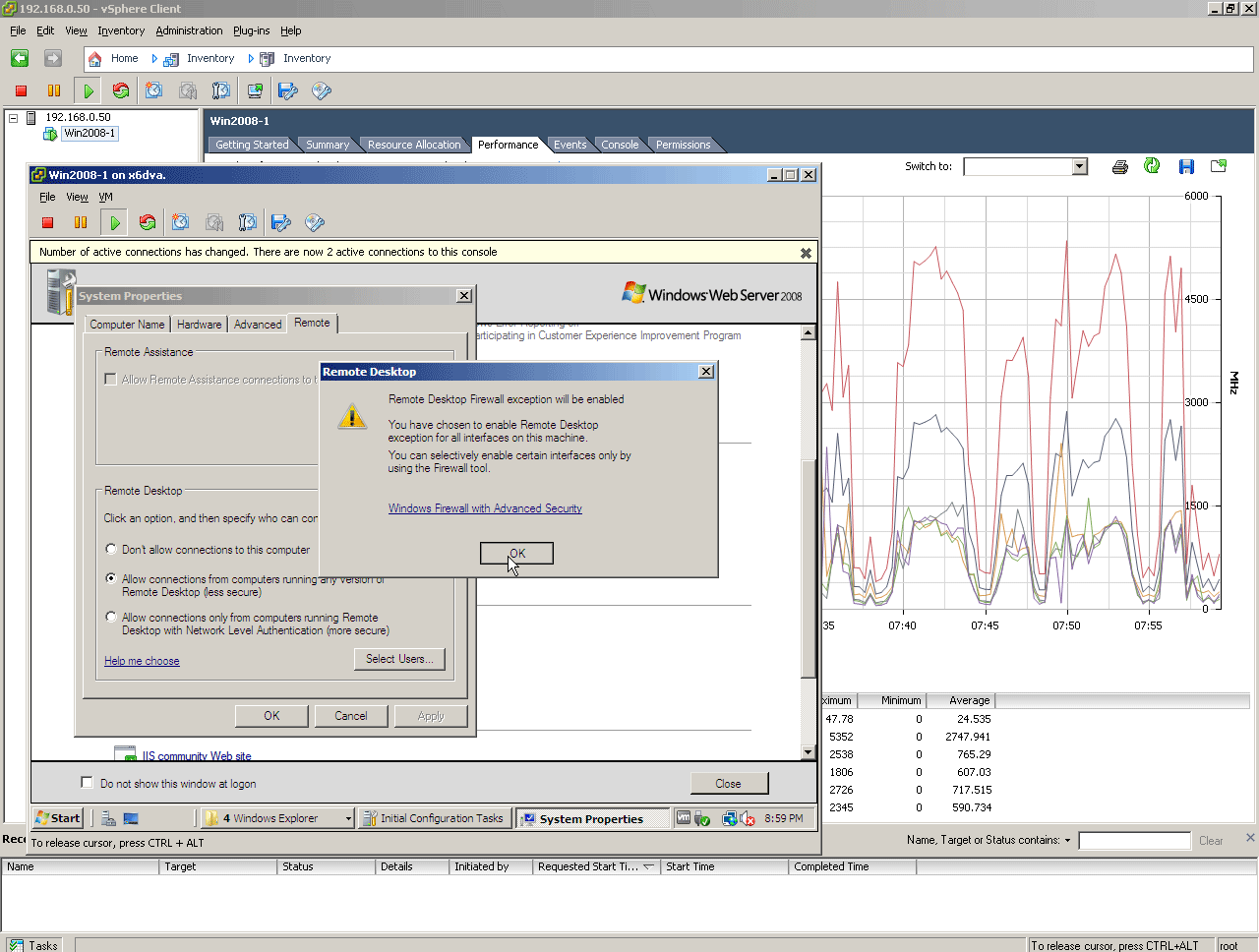Select the Win2008-1 VM in the inventory tree
The image size is (1259, 952).
tap(90, 134)
